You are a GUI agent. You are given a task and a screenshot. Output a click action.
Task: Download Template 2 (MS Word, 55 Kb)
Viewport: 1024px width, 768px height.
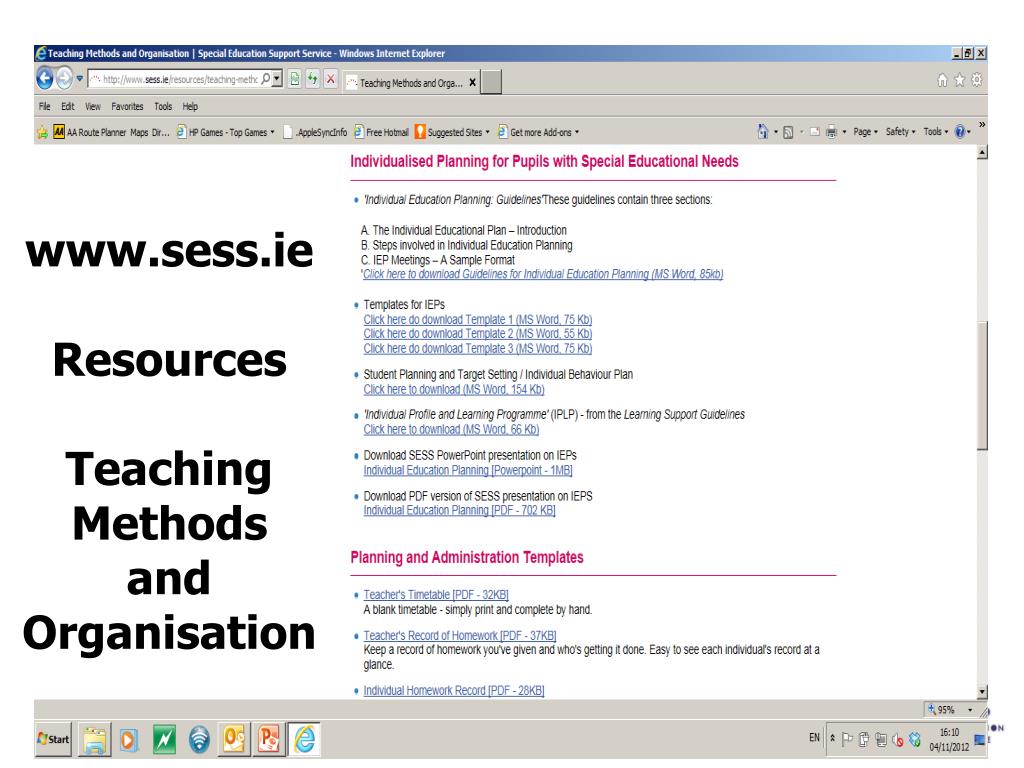[x=477, y=334]
